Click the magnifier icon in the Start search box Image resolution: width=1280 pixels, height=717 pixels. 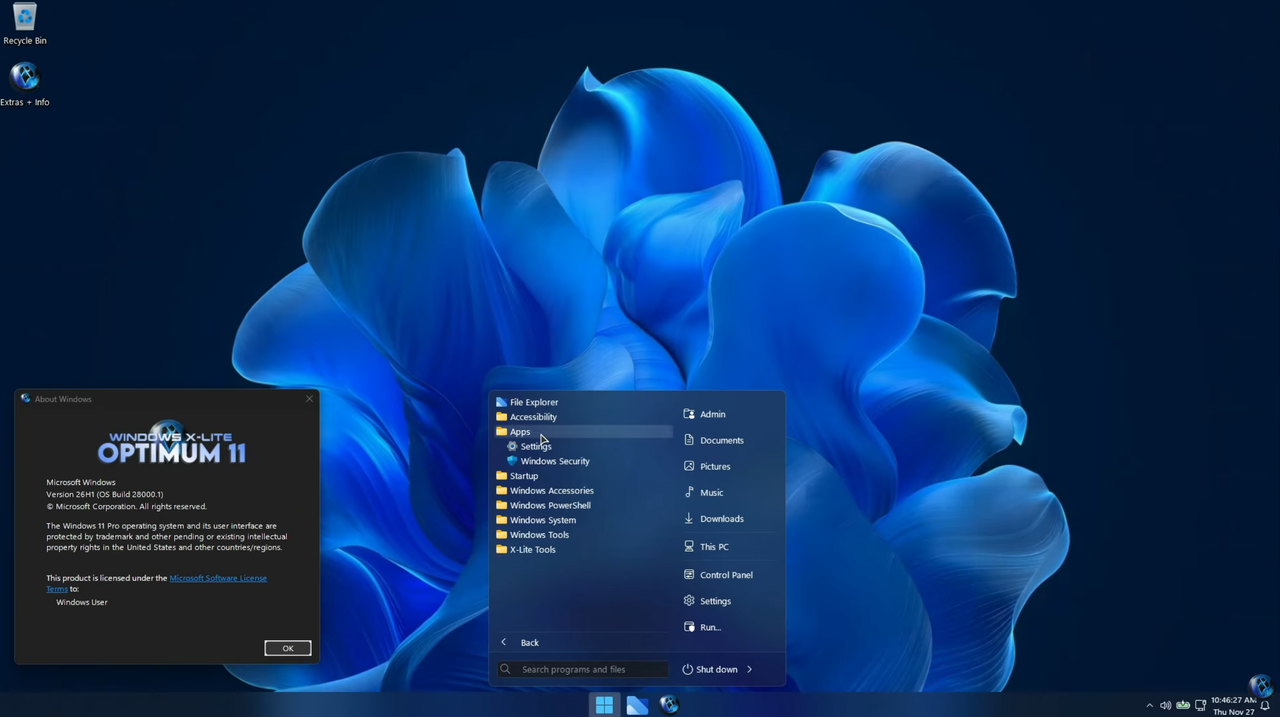506,669
